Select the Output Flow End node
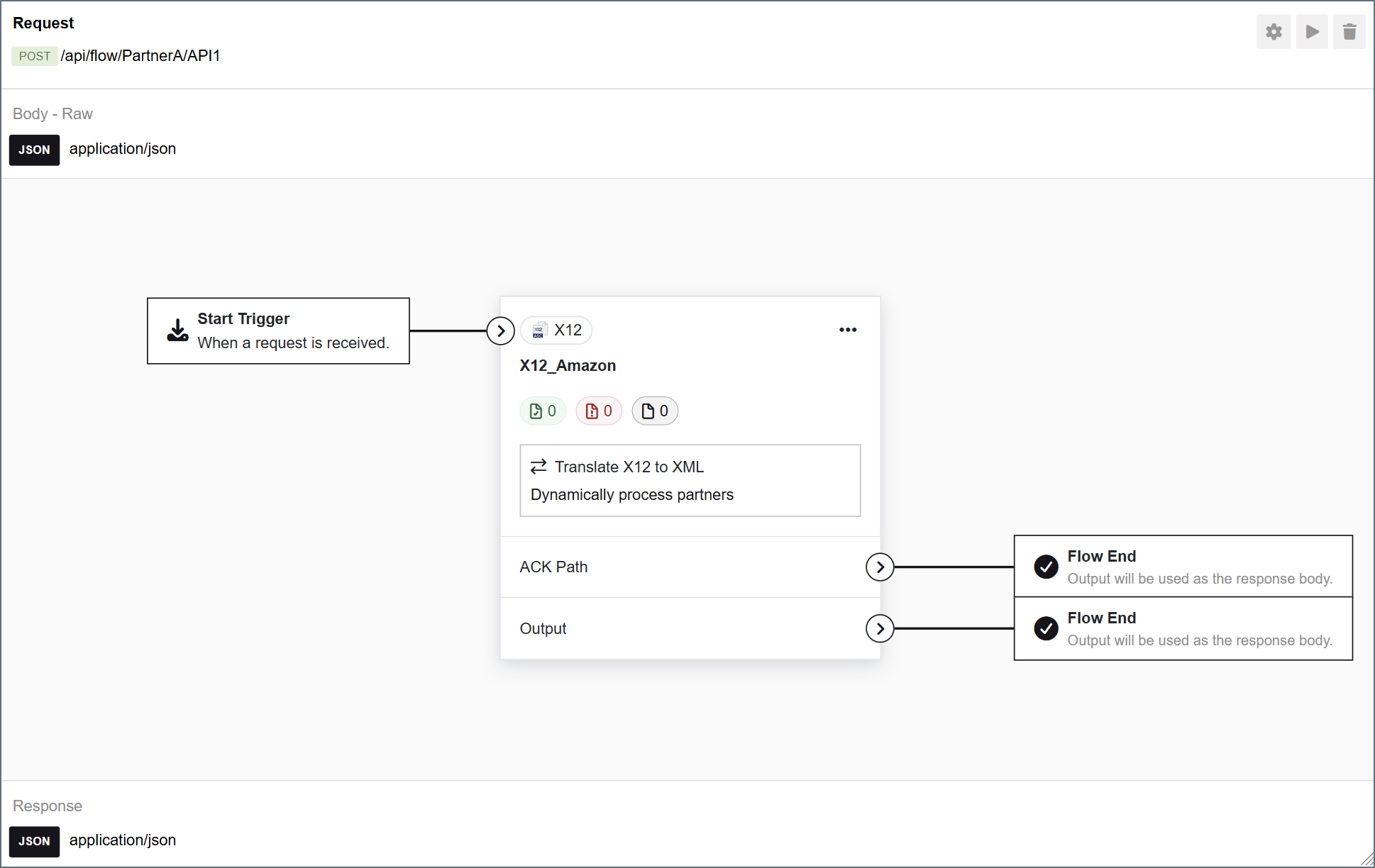1375x868 pixels. [x=1183, y=629]
